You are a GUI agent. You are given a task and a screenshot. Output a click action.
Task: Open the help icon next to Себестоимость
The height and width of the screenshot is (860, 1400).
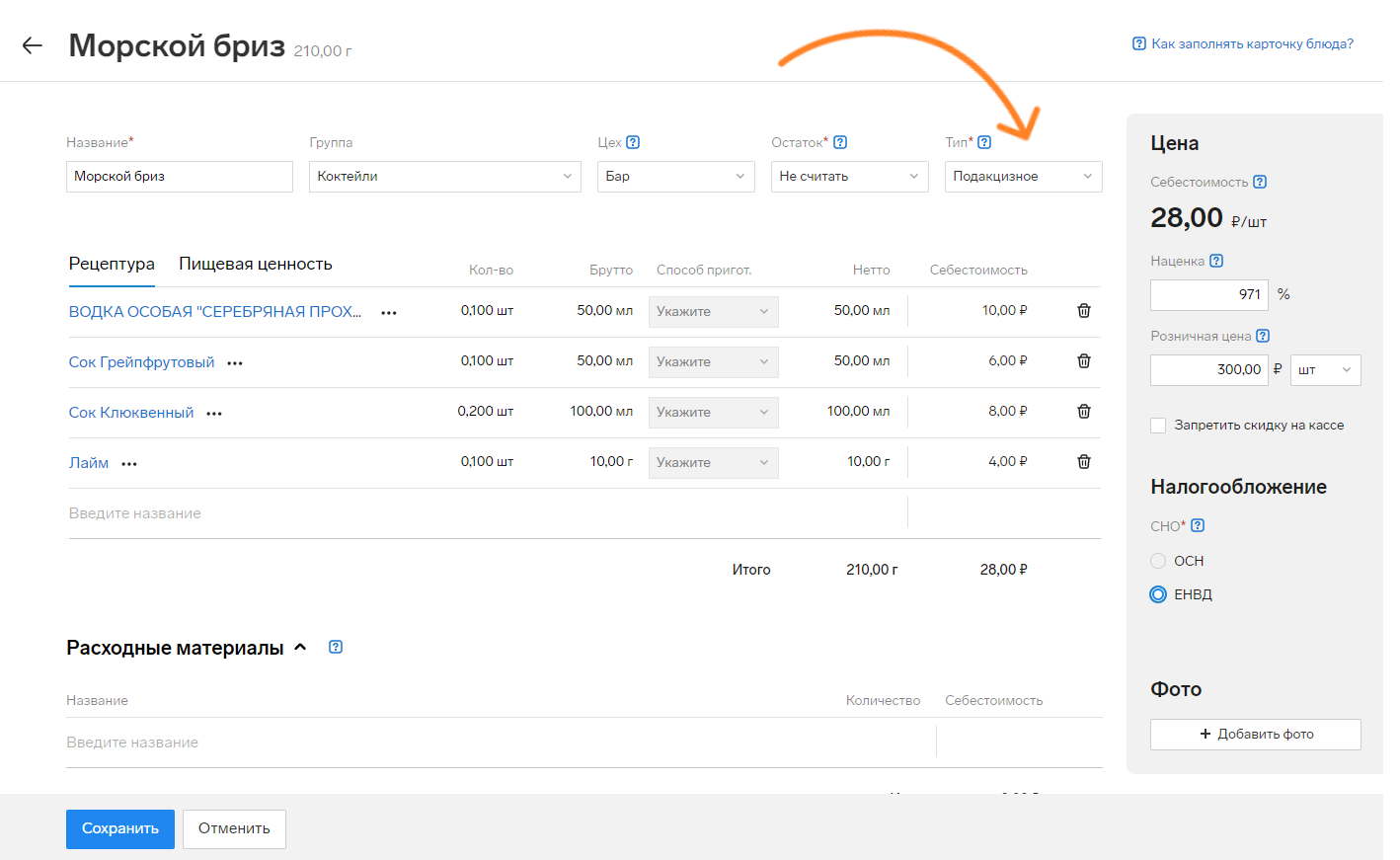pyautogui.click(x=1260, y=182)
